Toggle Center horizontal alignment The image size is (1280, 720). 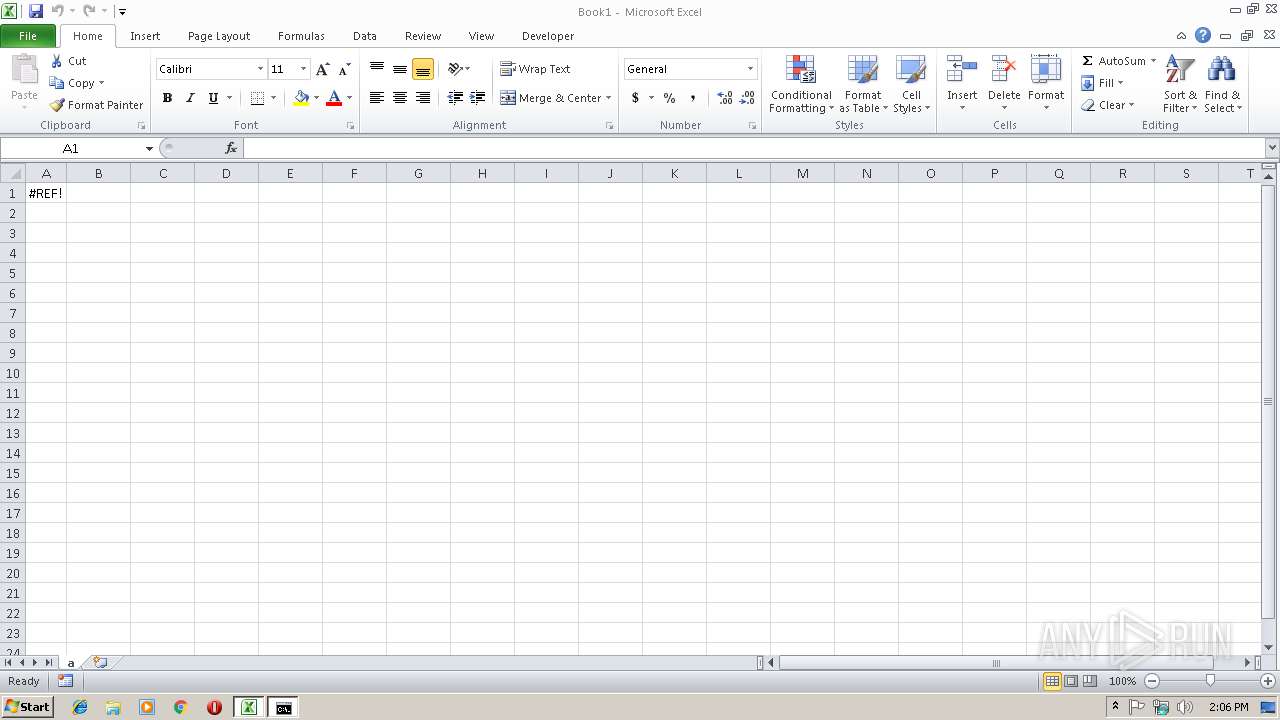point(400,98)
